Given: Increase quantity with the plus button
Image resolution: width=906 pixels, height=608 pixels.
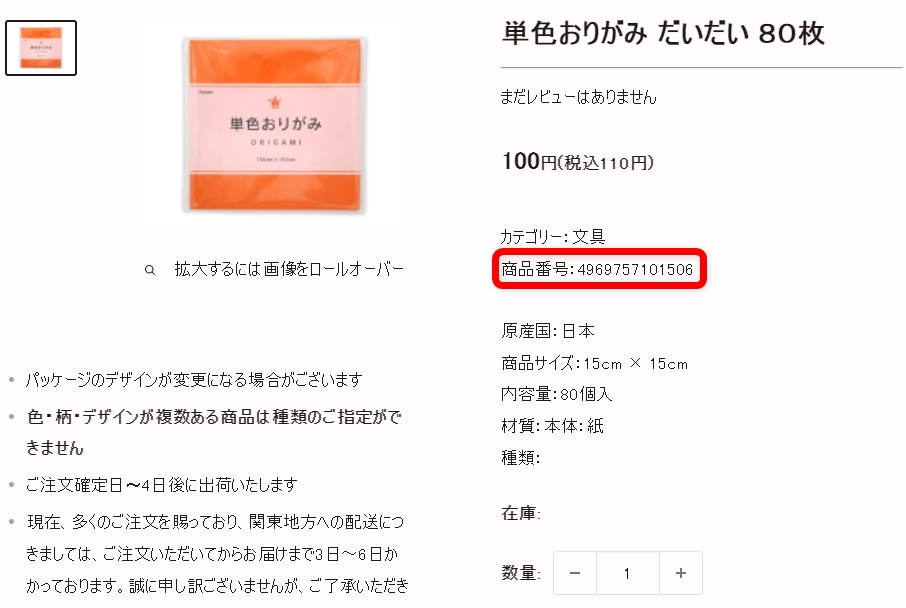Looking at the screenshot, I should click(x=681, y=573).
